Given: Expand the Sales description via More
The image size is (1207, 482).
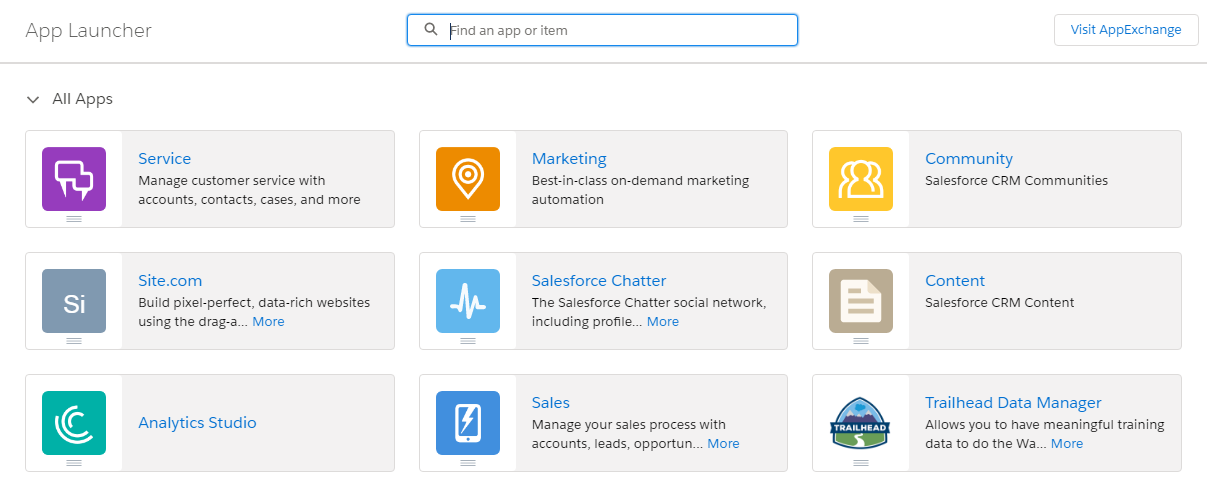Looking at the screenshot, I should (x=723, y=444).
